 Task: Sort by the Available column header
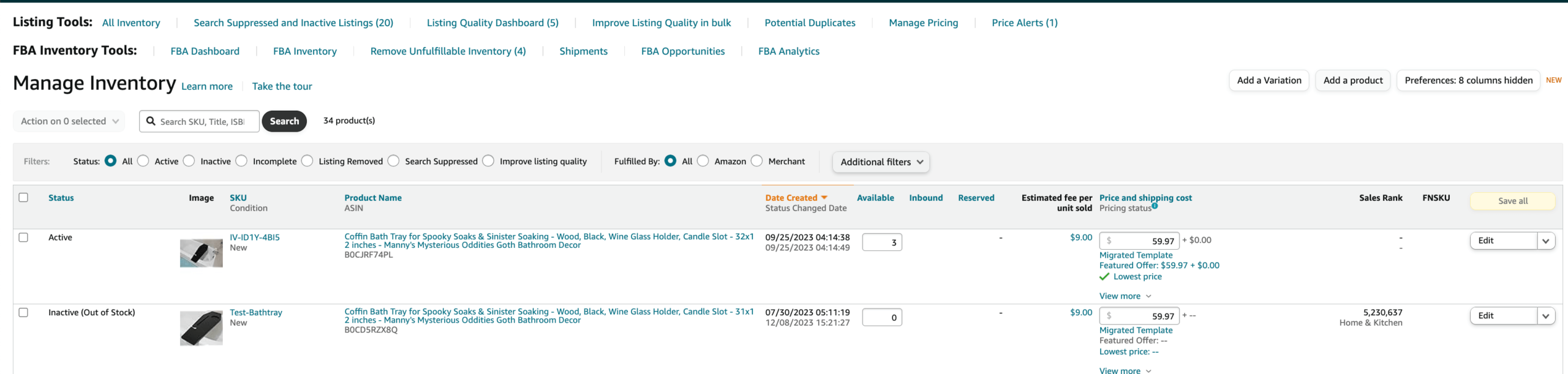pos(875,198)
